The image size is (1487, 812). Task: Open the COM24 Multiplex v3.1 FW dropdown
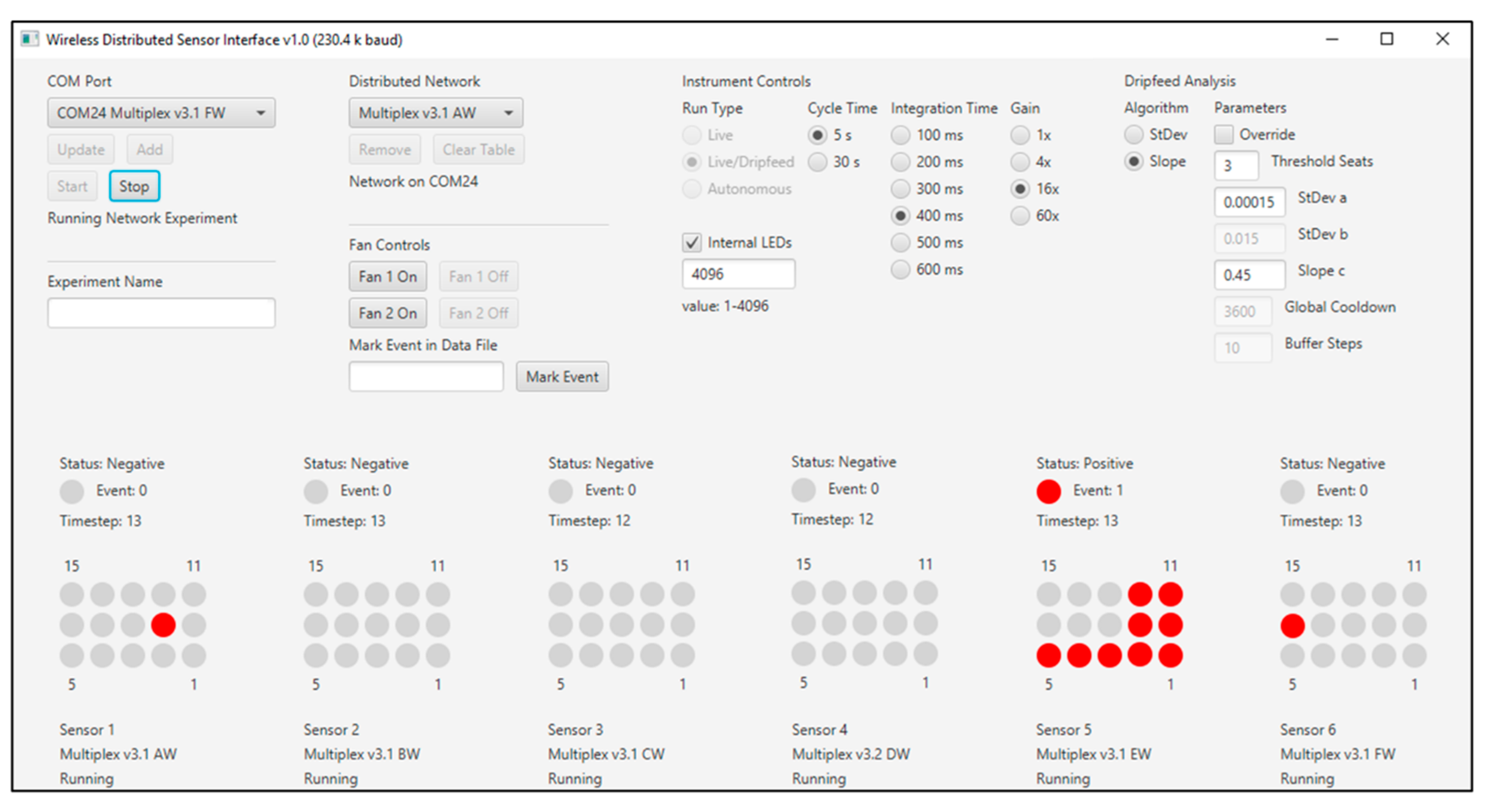pyautogui.click(x=161, y=113)
